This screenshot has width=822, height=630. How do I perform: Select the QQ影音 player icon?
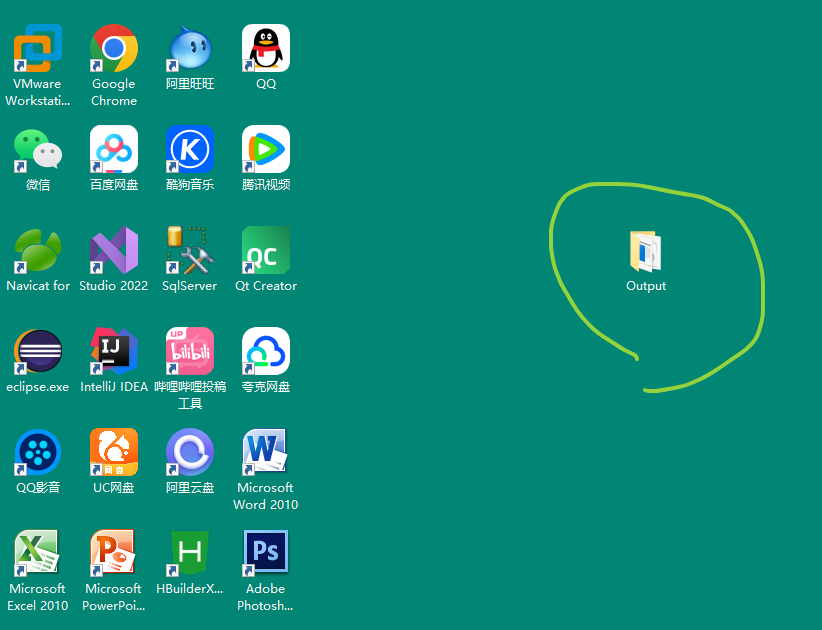[x=38, y=452]
